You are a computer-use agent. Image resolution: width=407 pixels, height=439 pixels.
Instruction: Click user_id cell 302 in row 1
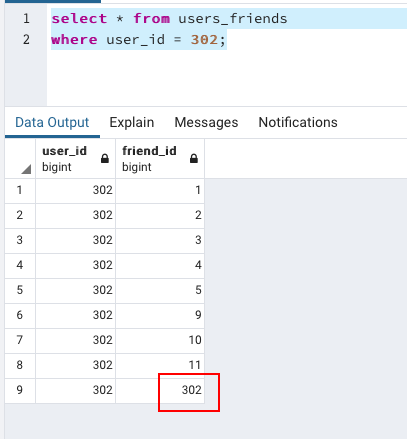tap(76, 190)
